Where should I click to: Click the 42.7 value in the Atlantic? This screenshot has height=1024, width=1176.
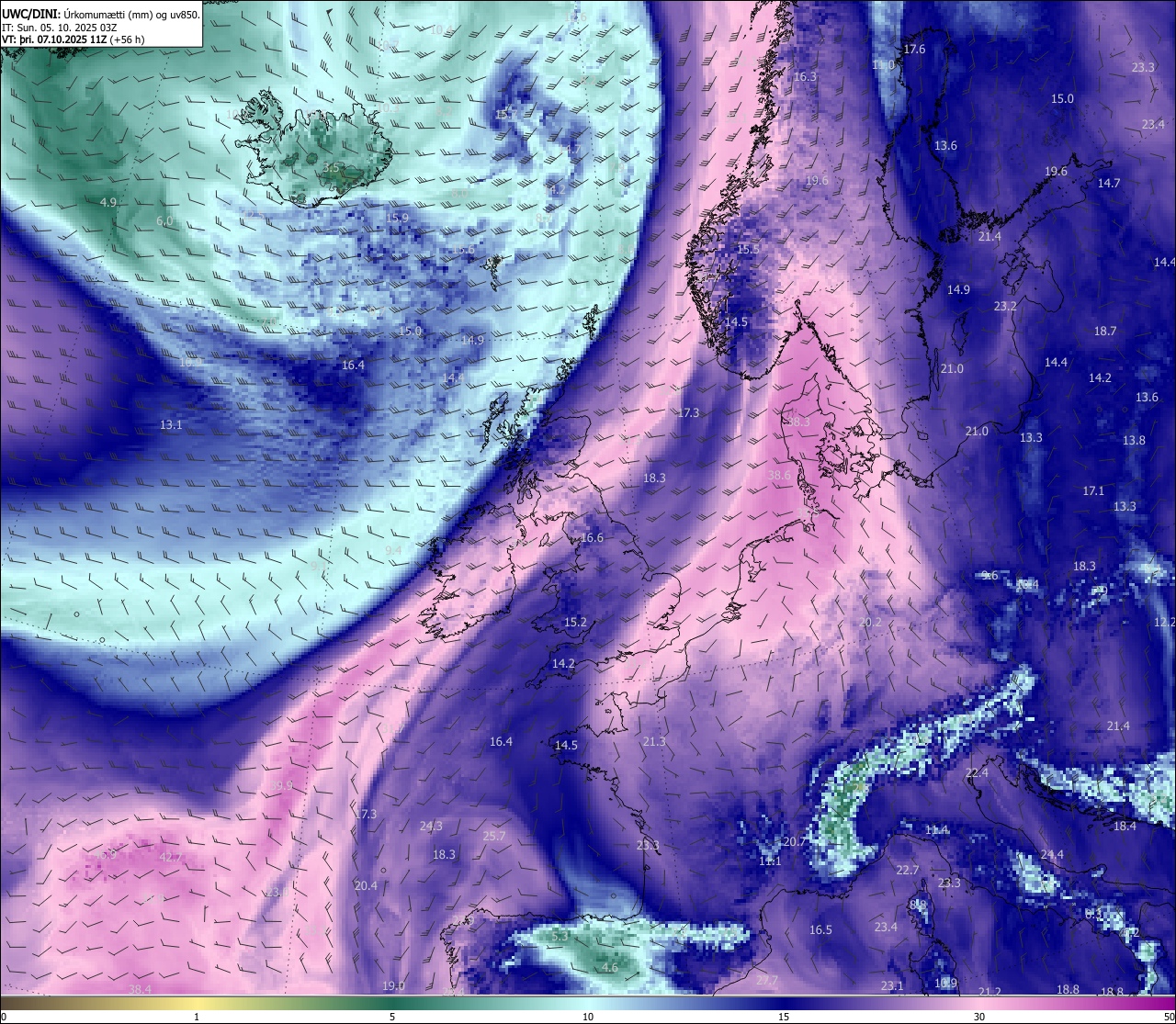pos(172,858)
